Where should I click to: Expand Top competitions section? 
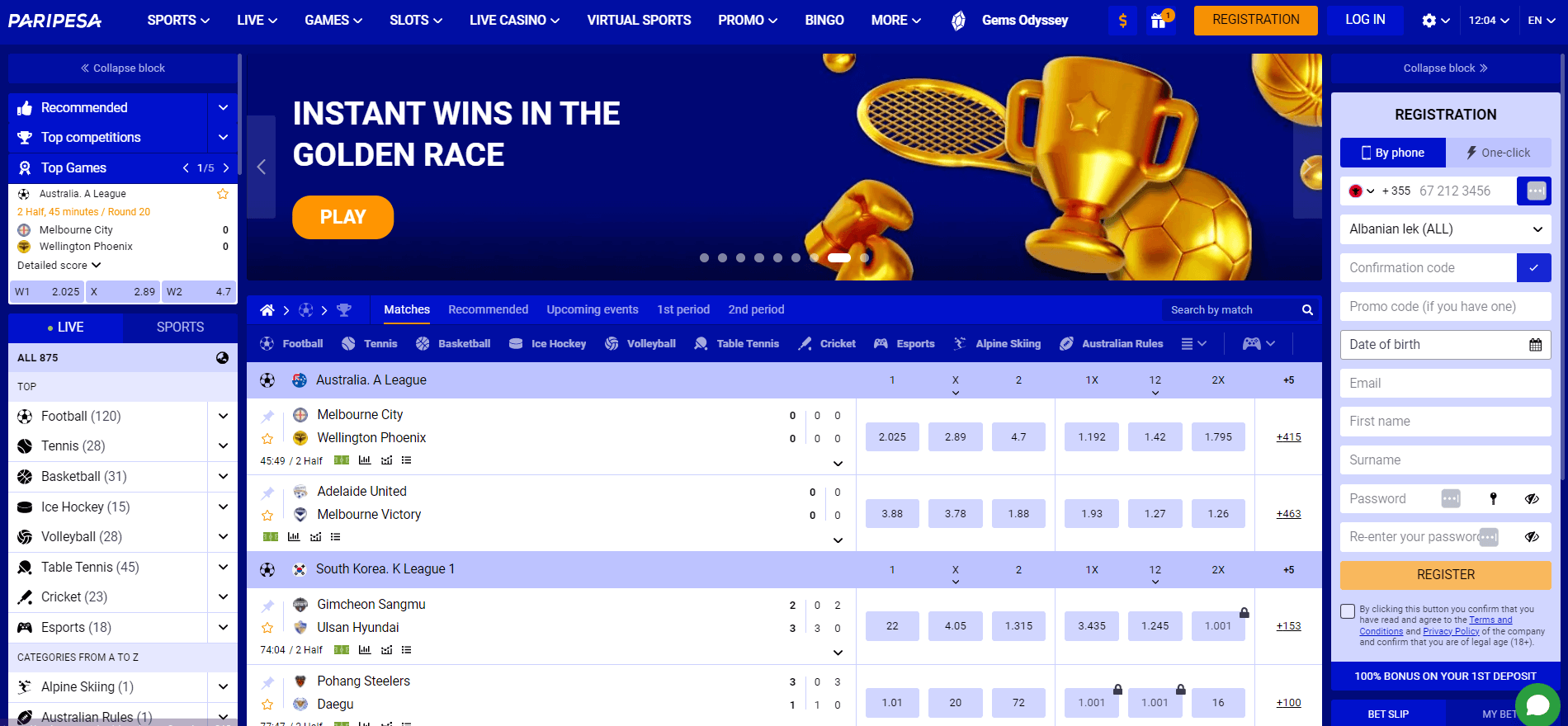(223, 137)
